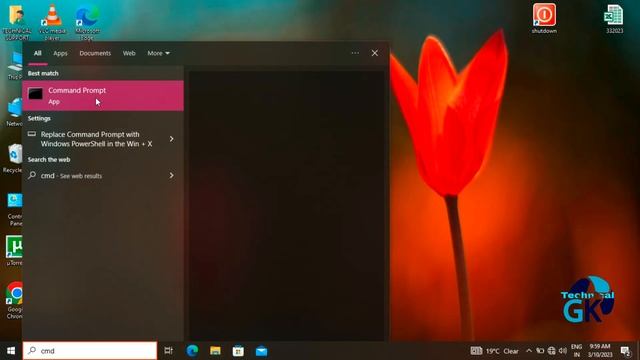Select the All search tab
This screenshot has height=360, width=640.
[x=38, y=53]
